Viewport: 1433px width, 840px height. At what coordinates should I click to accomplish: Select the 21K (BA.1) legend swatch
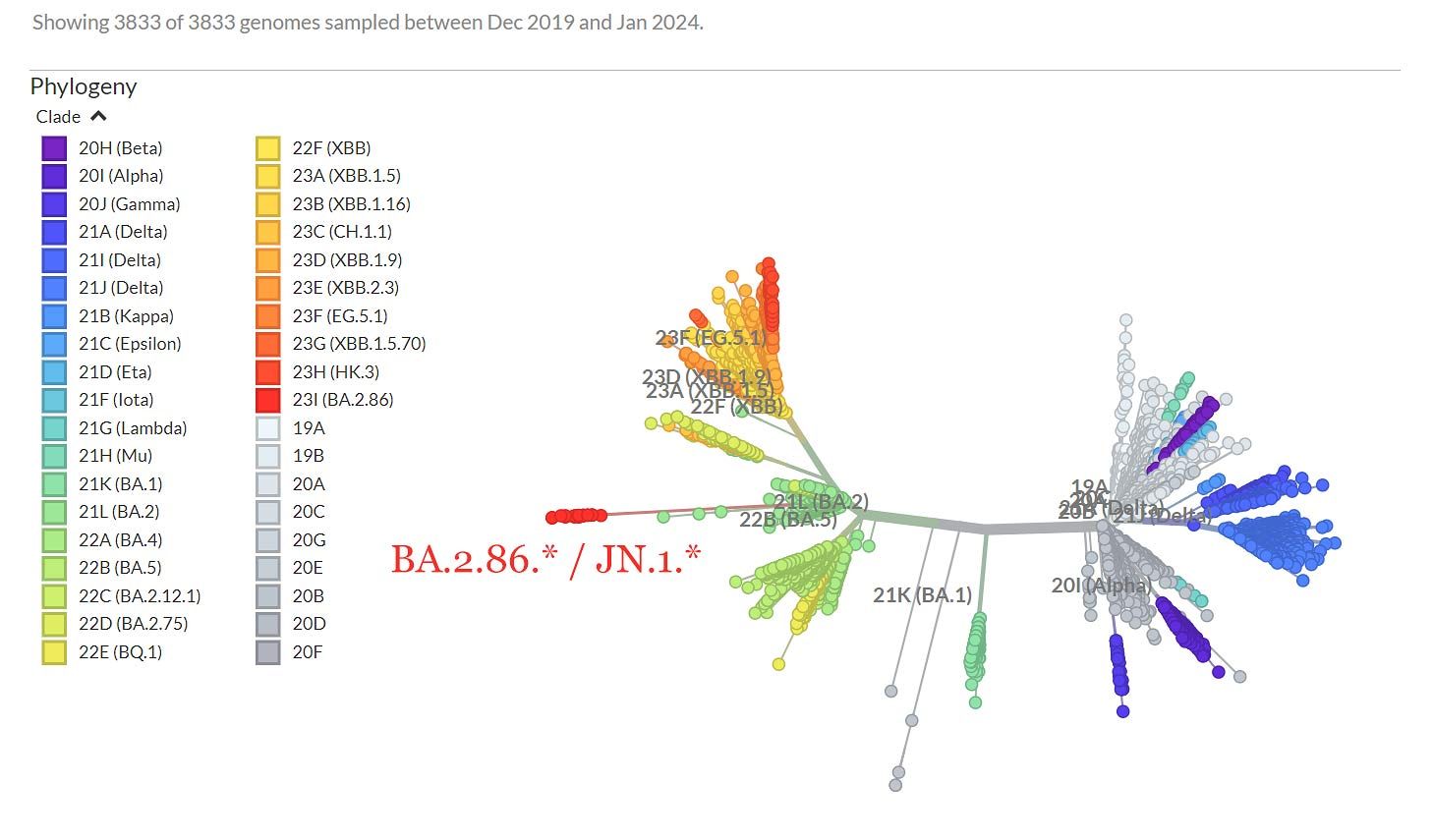click(54, 484)
